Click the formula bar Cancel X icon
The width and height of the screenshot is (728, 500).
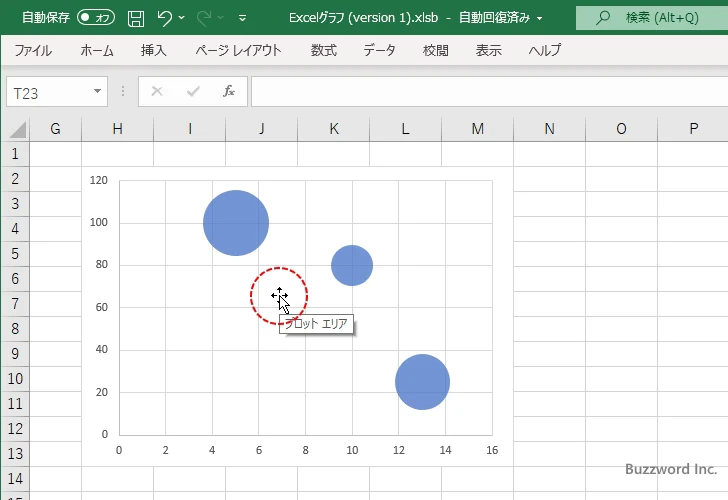tap(157, 91)
